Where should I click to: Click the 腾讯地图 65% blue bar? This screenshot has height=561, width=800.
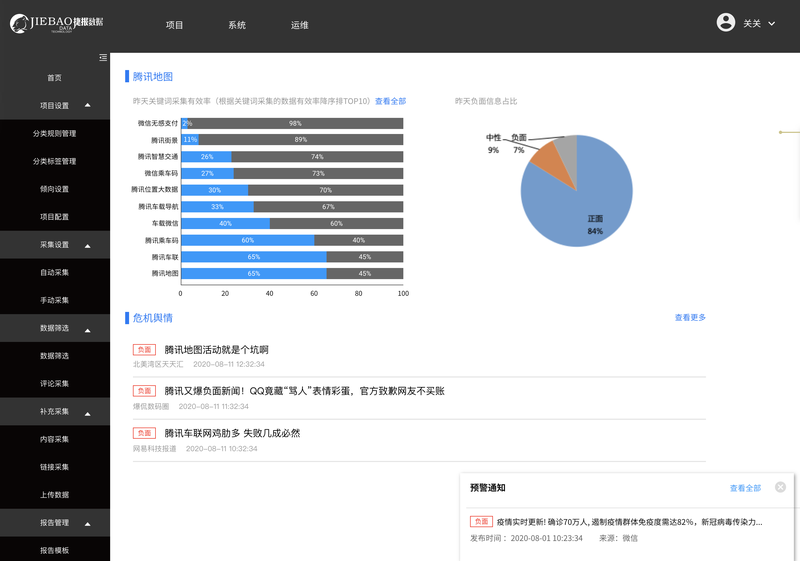coord(254,273)
